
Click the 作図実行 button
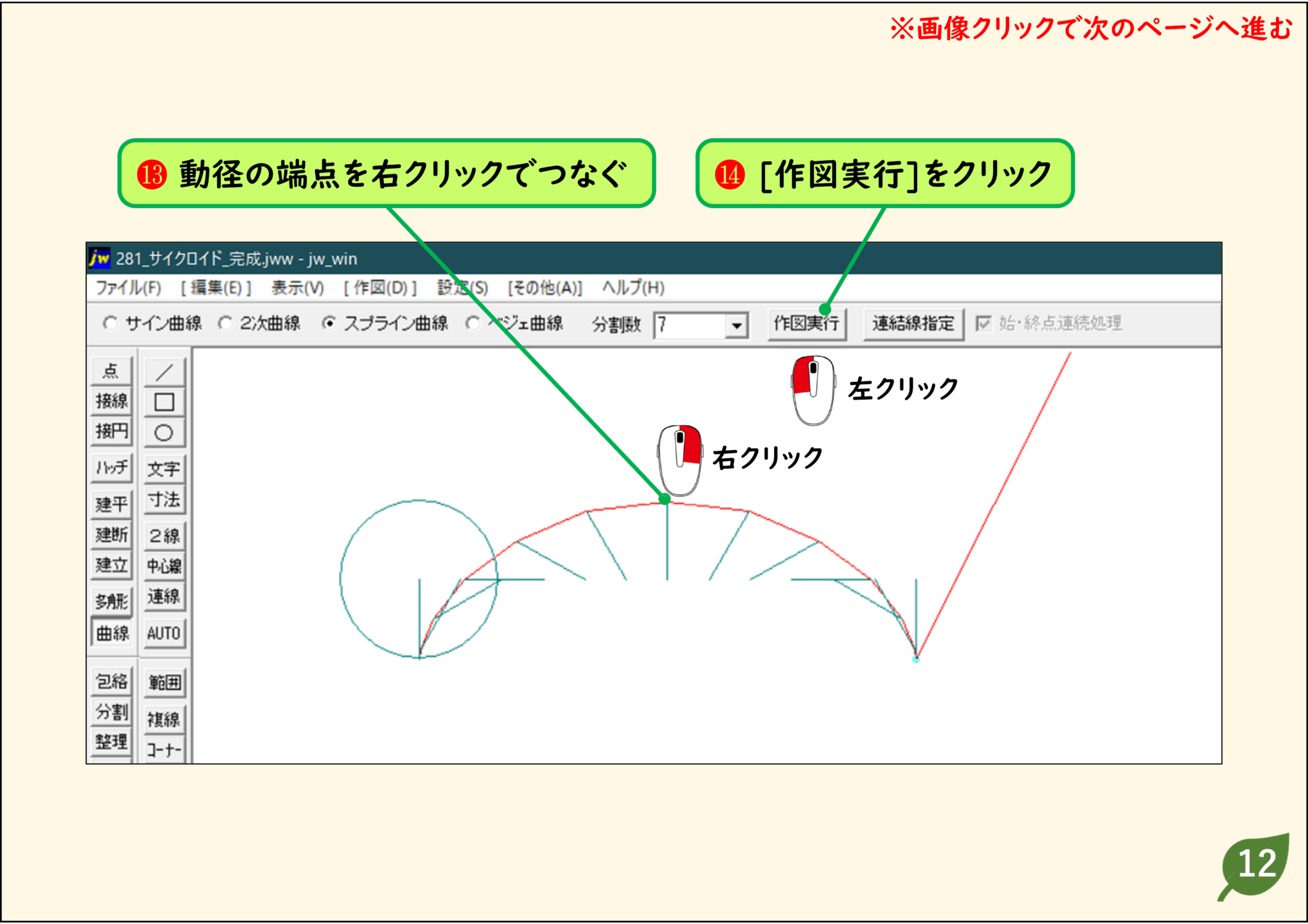pyautogui.click(x=807, y=324)
